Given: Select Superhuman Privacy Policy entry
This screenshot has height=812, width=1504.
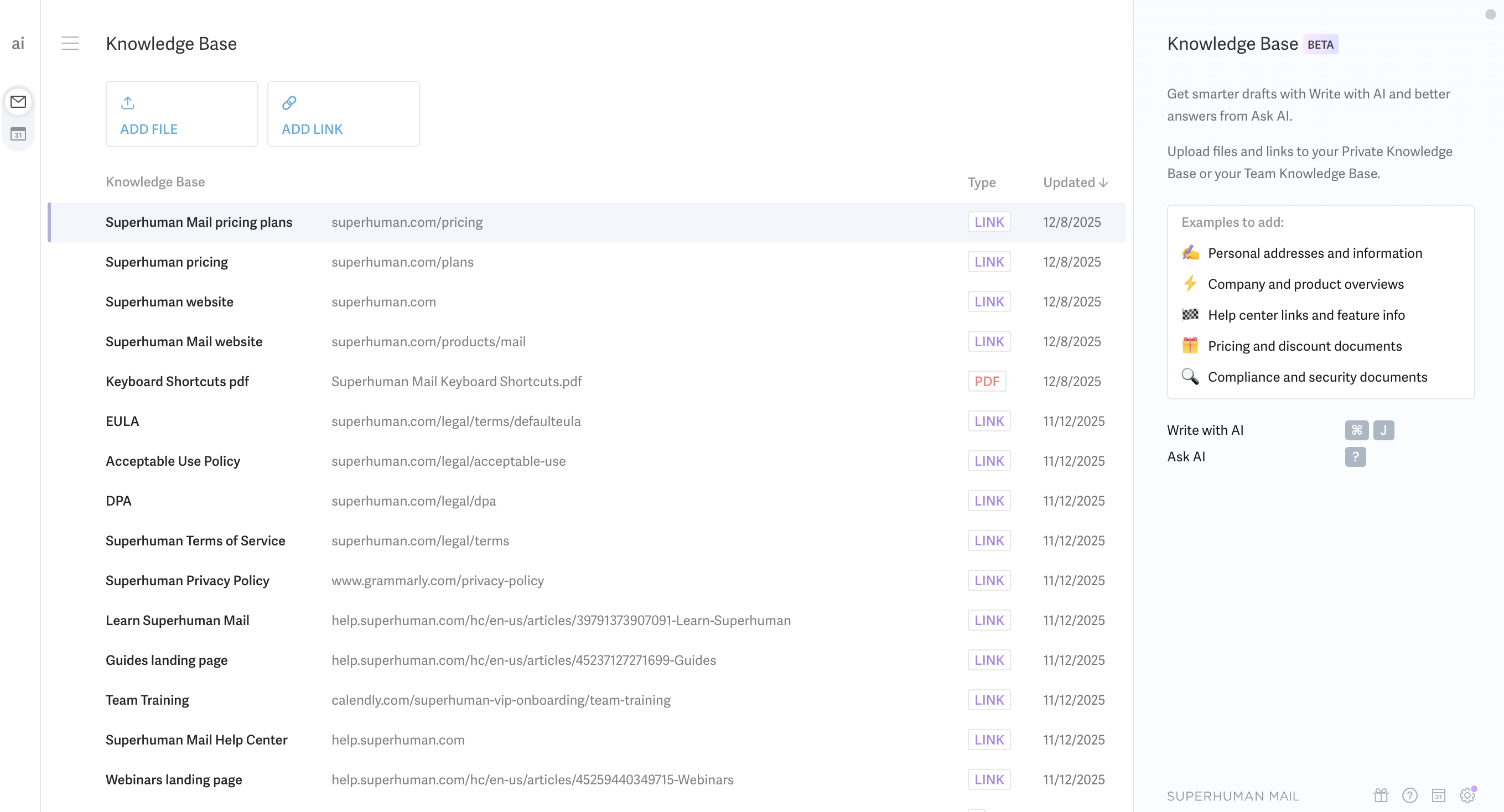Looking at the screenshot, I should point(586,580).
